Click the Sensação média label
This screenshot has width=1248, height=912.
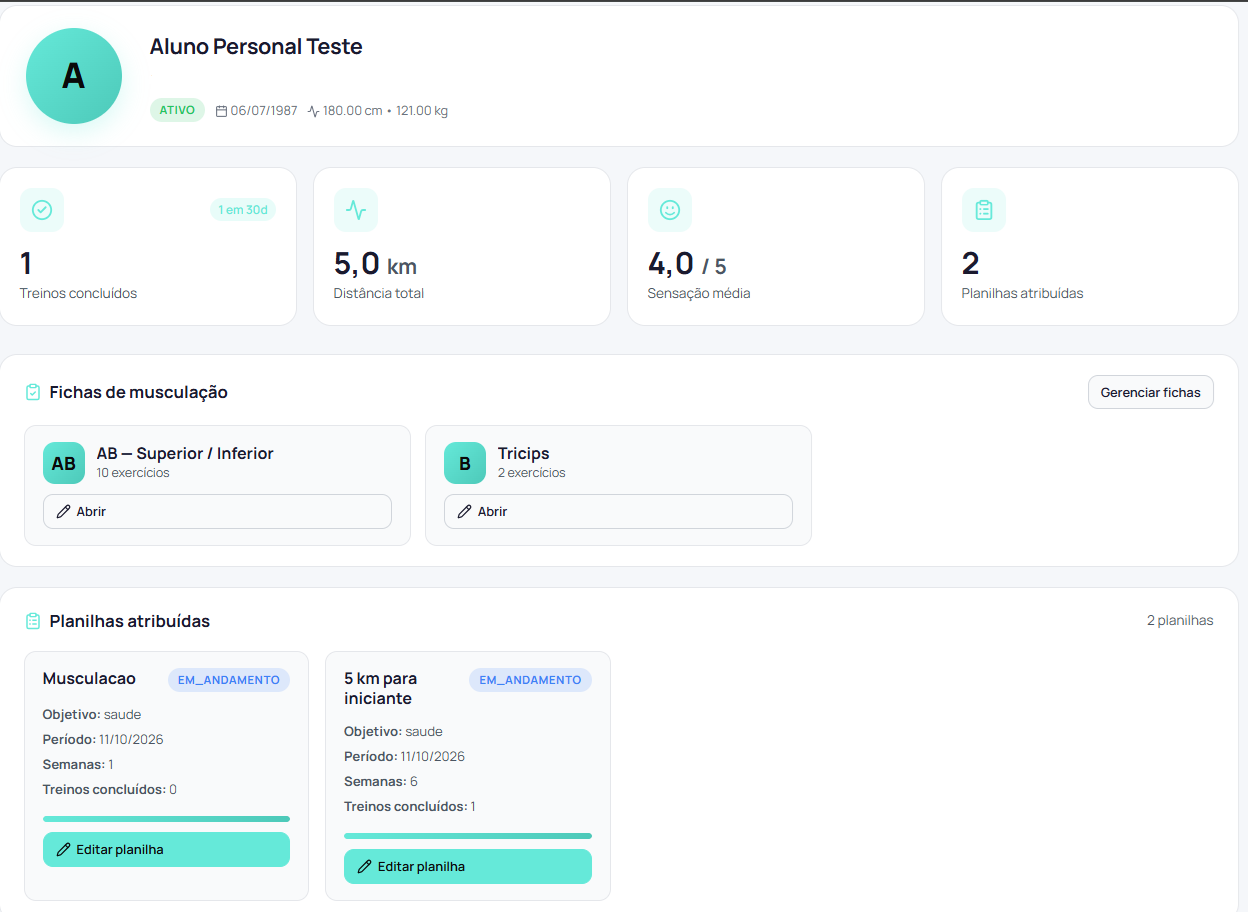(699, 294)
